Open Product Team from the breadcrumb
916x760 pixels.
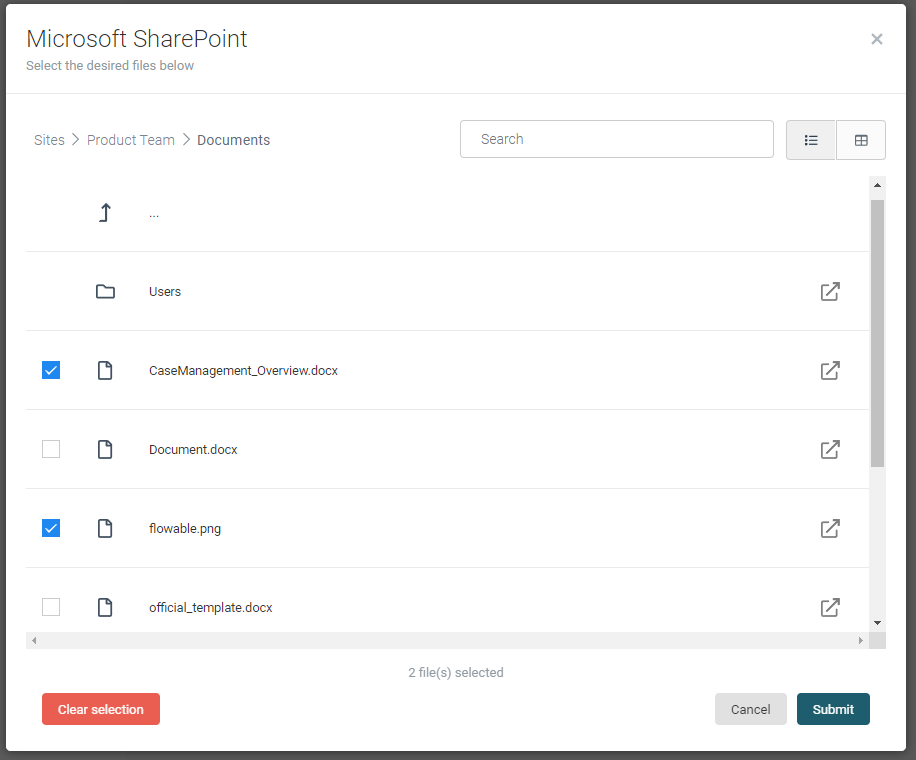[x=131, y=139]
